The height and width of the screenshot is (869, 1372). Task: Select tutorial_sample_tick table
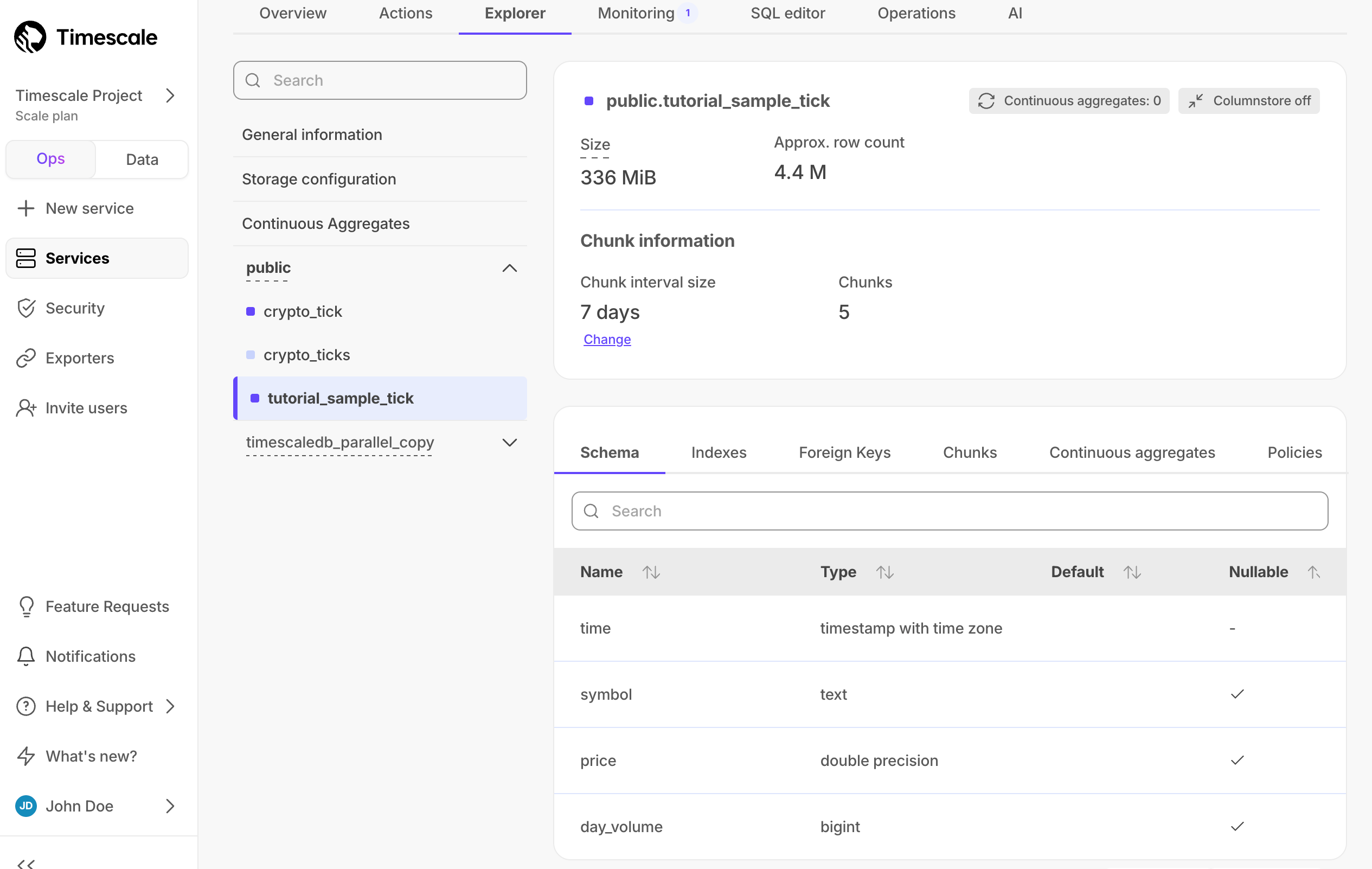click(380, 398)
